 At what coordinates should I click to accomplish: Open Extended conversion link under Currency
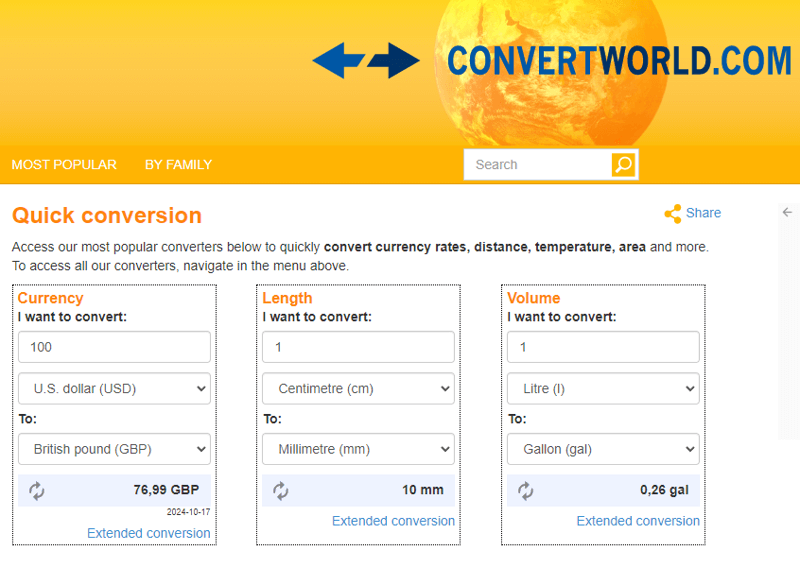coord(149,533)
